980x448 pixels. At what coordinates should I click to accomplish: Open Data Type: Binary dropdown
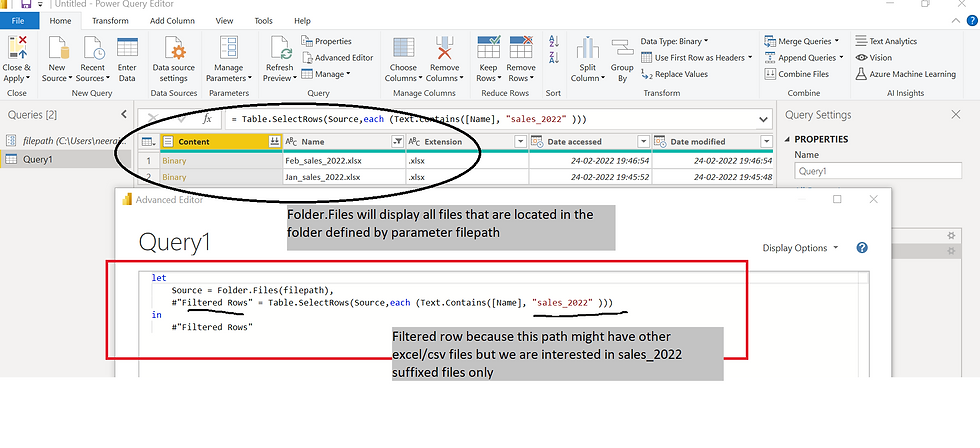pos(674,41)
